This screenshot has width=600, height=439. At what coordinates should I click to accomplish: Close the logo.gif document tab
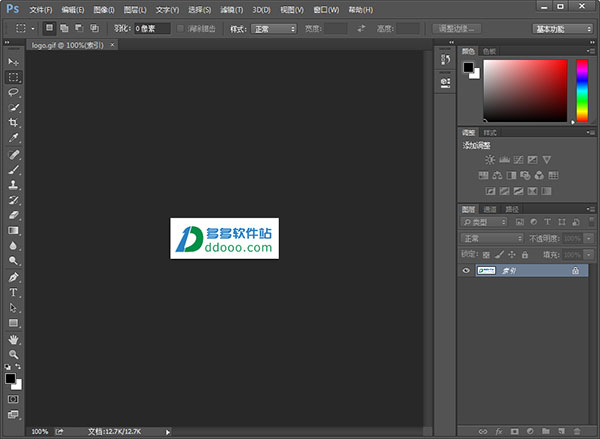[112, 45]
